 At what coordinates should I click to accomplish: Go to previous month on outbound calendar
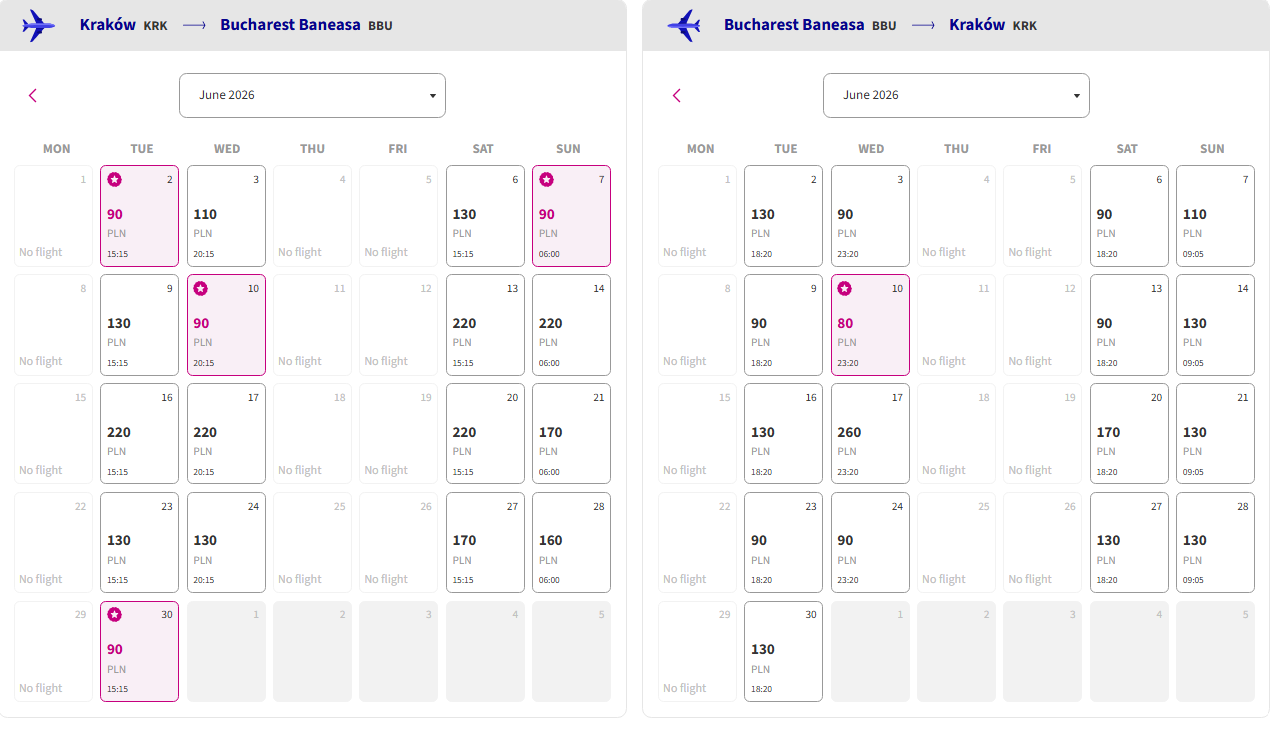pyautogui.click(x=33, y=95)
